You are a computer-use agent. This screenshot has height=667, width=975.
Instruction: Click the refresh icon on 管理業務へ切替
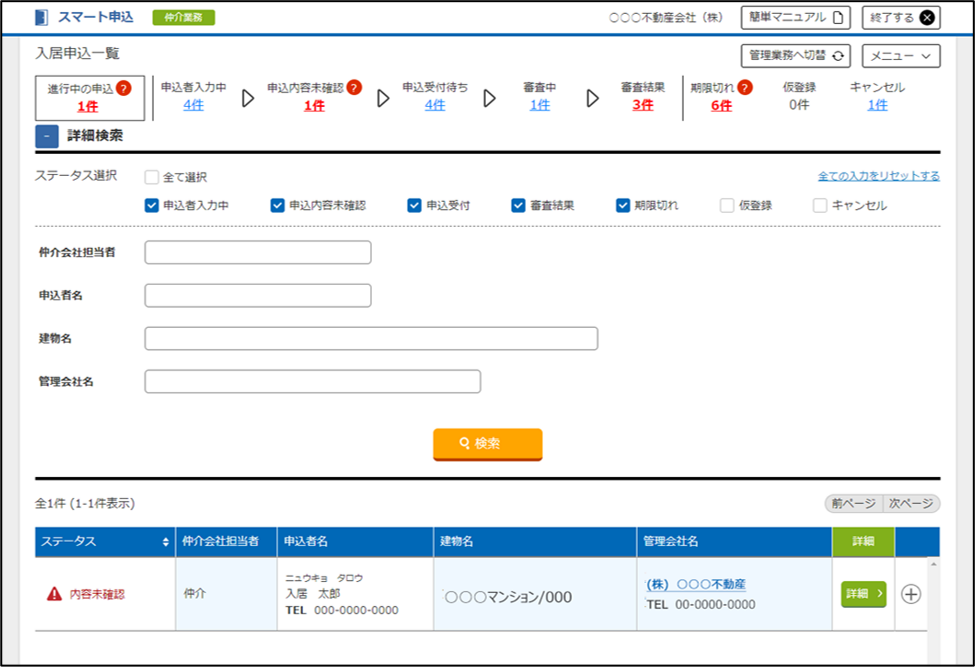click(838, 56)
